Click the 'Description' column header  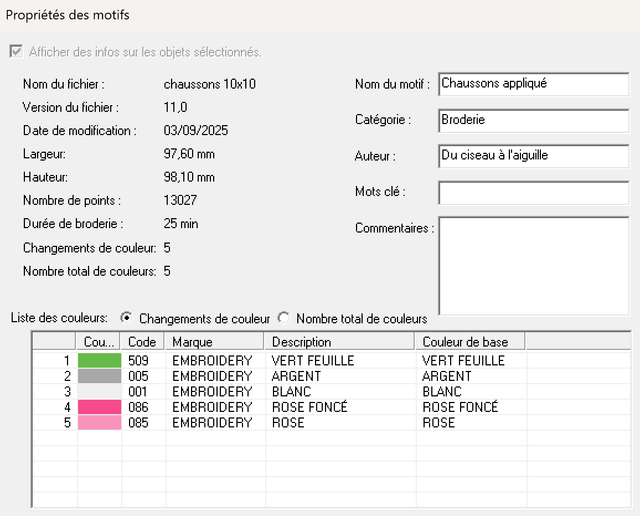tap(340, 342)
